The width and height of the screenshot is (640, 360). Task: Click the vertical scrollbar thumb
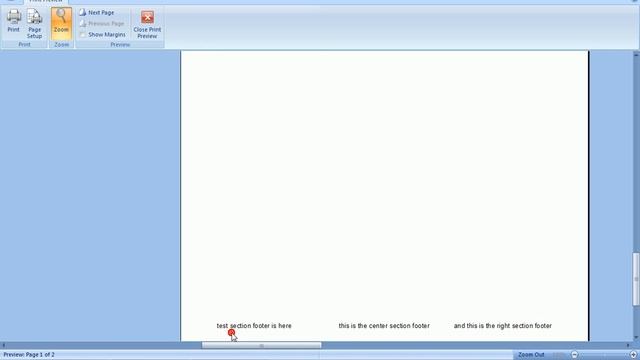click(x=636, y=279)
